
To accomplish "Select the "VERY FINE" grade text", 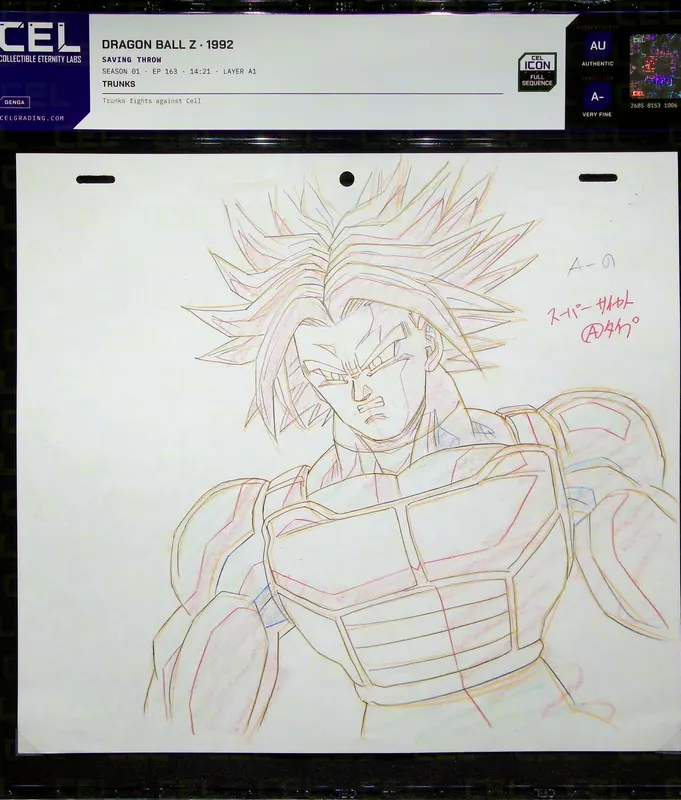I will click(597, 114).
